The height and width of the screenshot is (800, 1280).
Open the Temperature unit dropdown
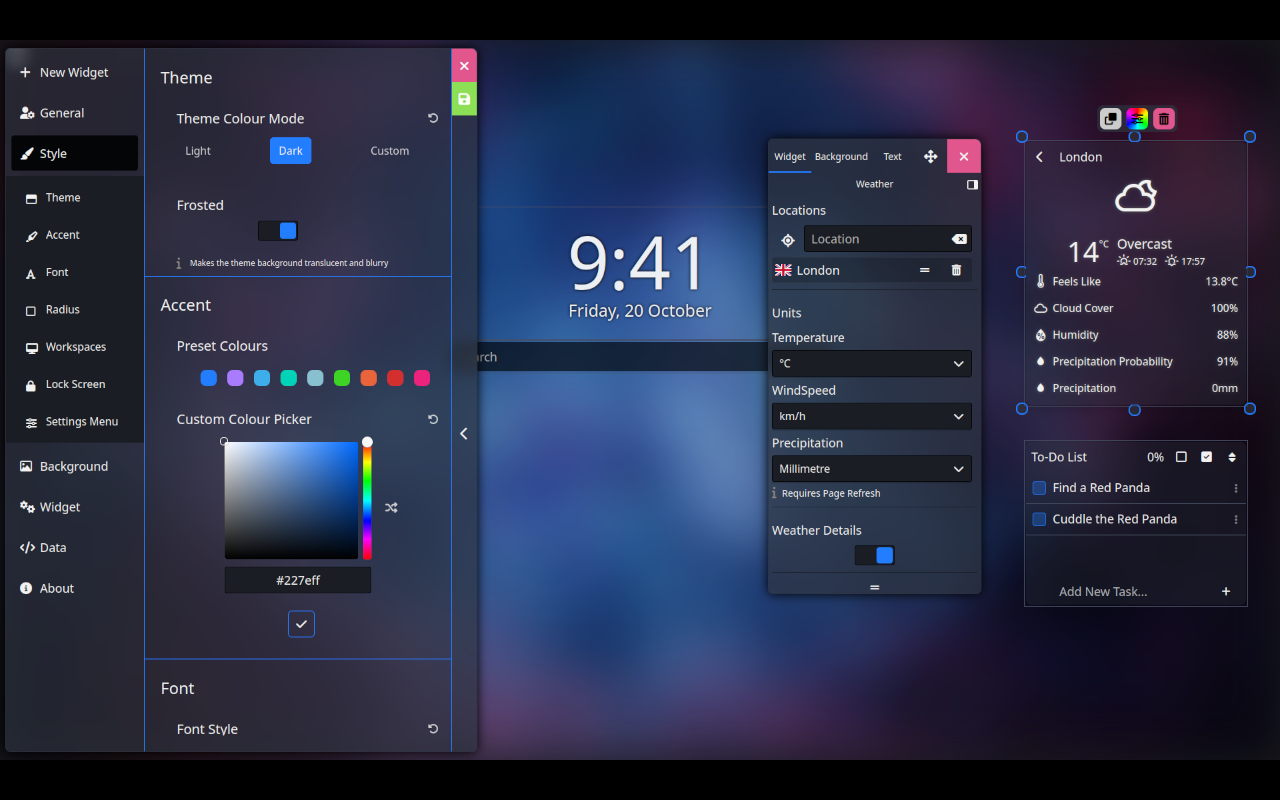[x=871, y=364]
